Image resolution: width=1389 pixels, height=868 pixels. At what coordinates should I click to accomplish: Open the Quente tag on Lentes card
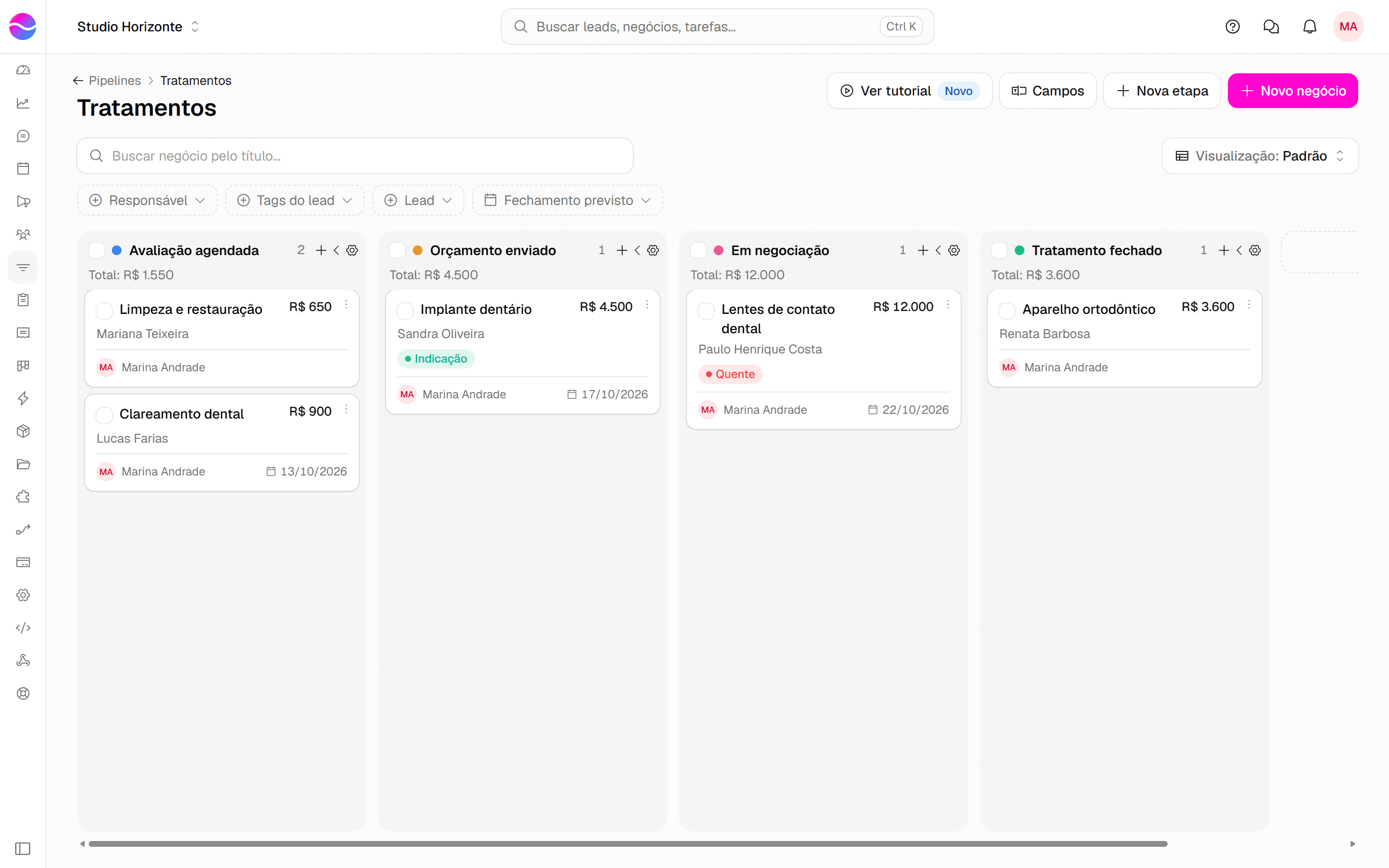pos(731,374)
